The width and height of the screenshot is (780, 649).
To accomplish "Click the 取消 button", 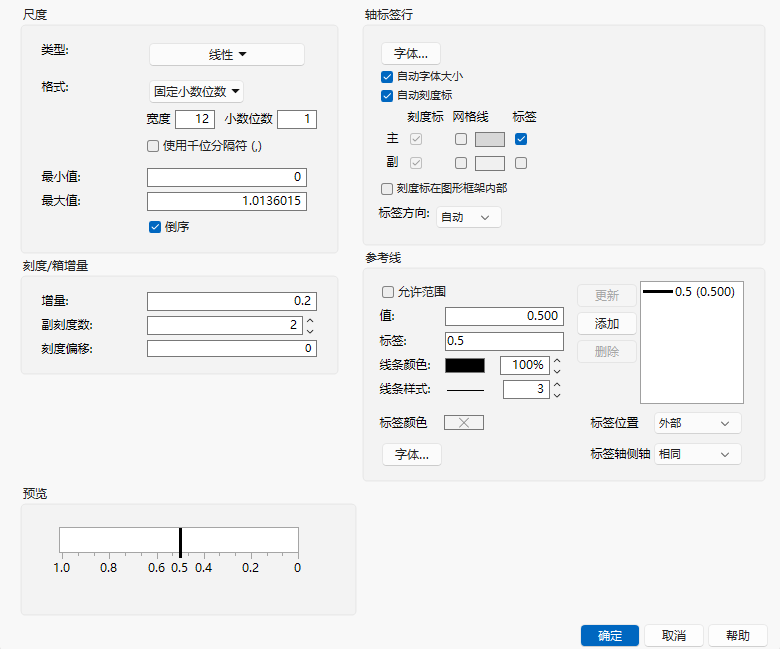I will click(x=674, y=636).
